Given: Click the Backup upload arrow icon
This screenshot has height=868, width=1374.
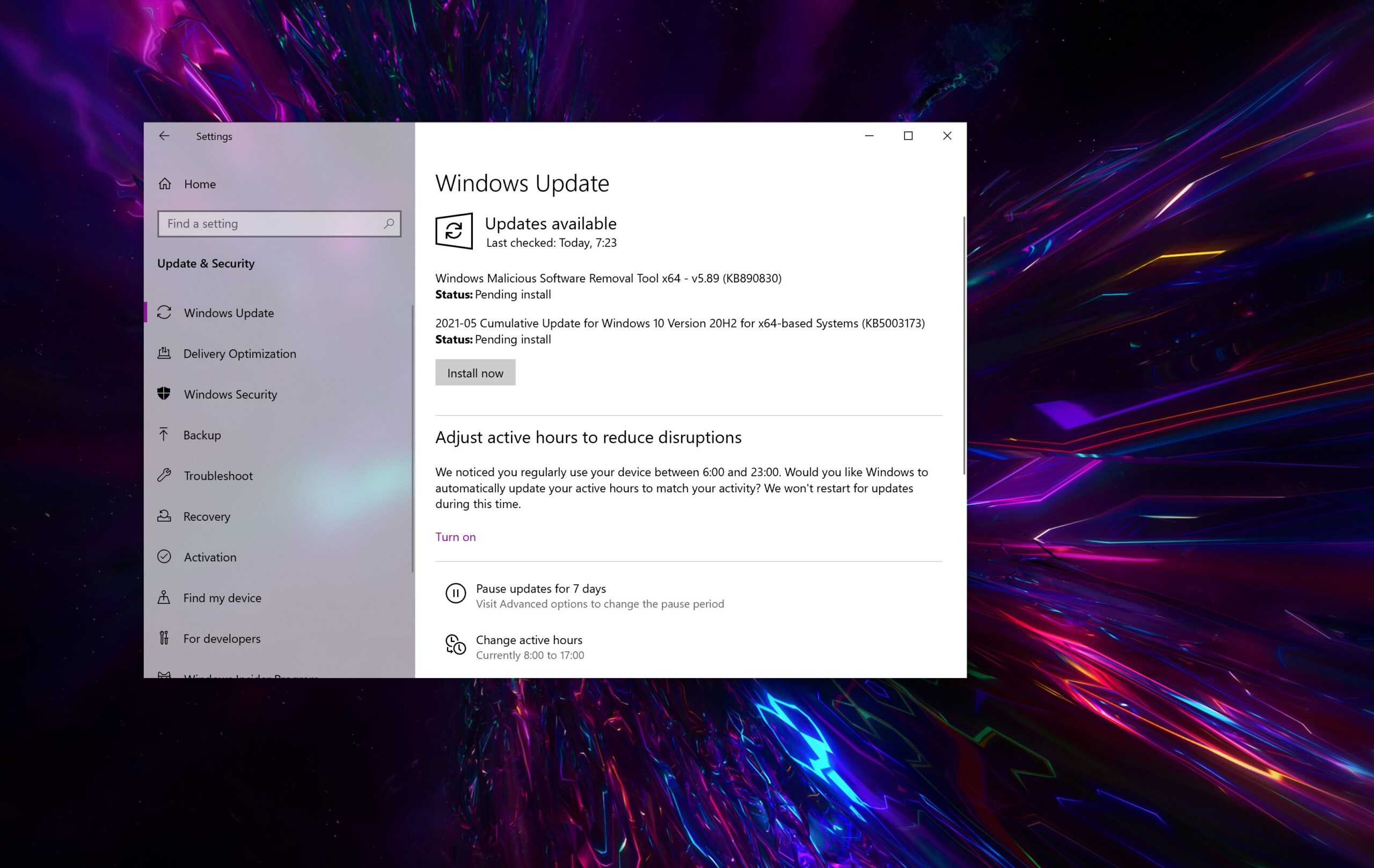Looking at the screenshot, I should click(164, 434).
